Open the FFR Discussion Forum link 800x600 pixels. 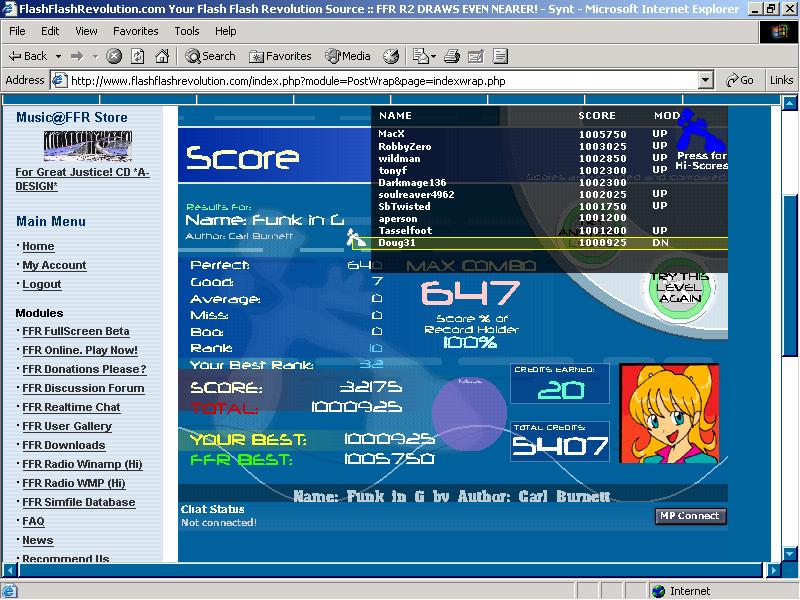pos(83,388)
